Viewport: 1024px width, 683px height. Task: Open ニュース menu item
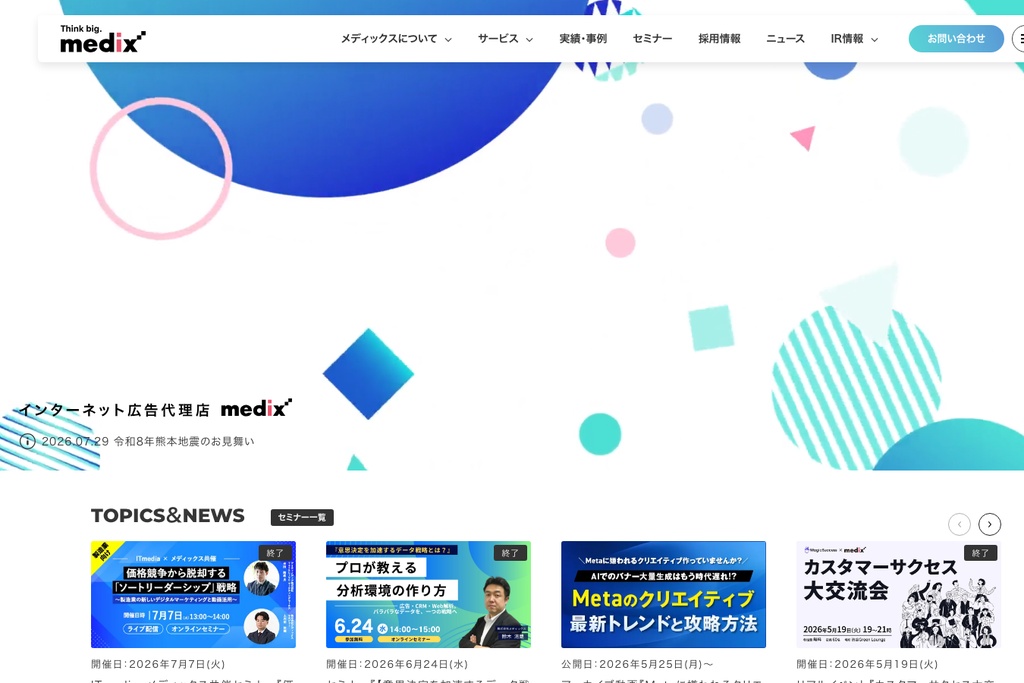(x=785, y=39)
